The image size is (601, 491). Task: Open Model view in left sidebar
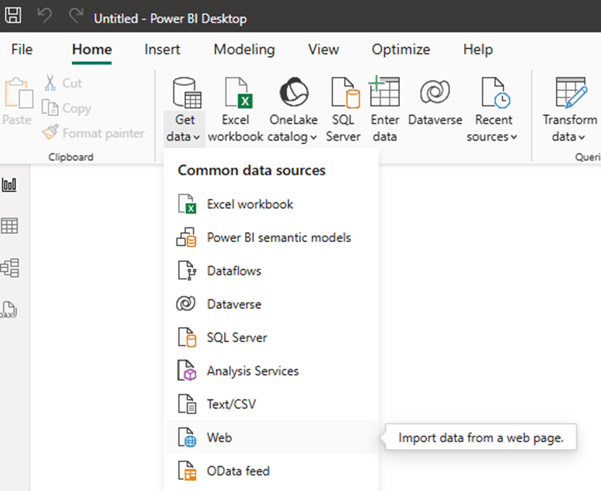coord(11,267)
